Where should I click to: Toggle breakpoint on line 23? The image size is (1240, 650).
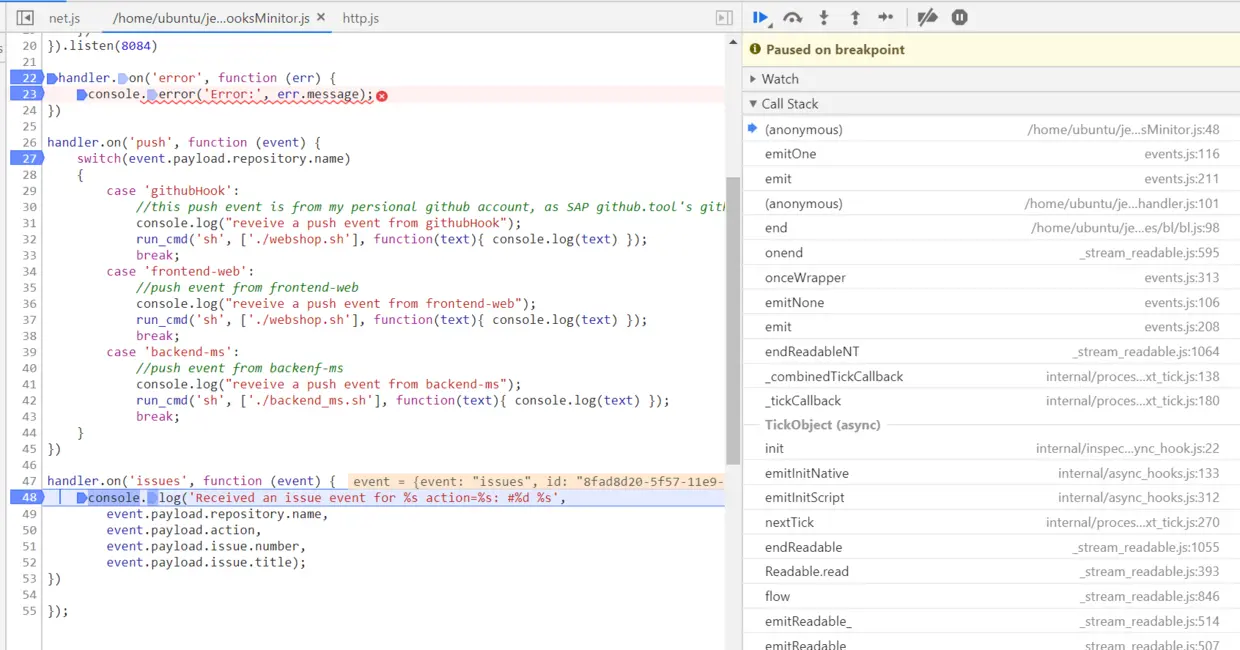(x=25, y=94)
